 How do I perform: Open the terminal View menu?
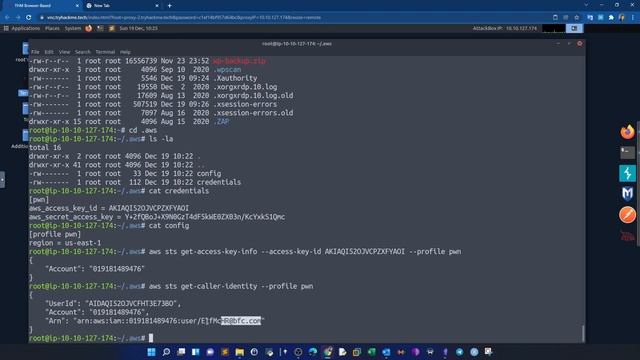(64, 52)
